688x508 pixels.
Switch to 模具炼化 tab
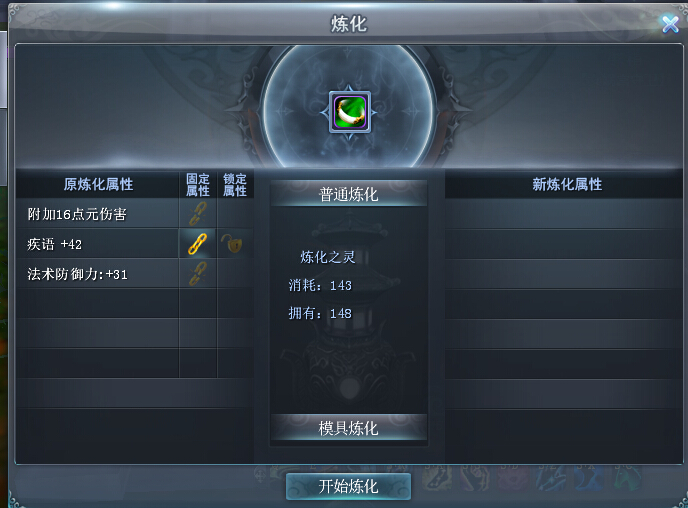pyautogui.click(x=348, y=428)
